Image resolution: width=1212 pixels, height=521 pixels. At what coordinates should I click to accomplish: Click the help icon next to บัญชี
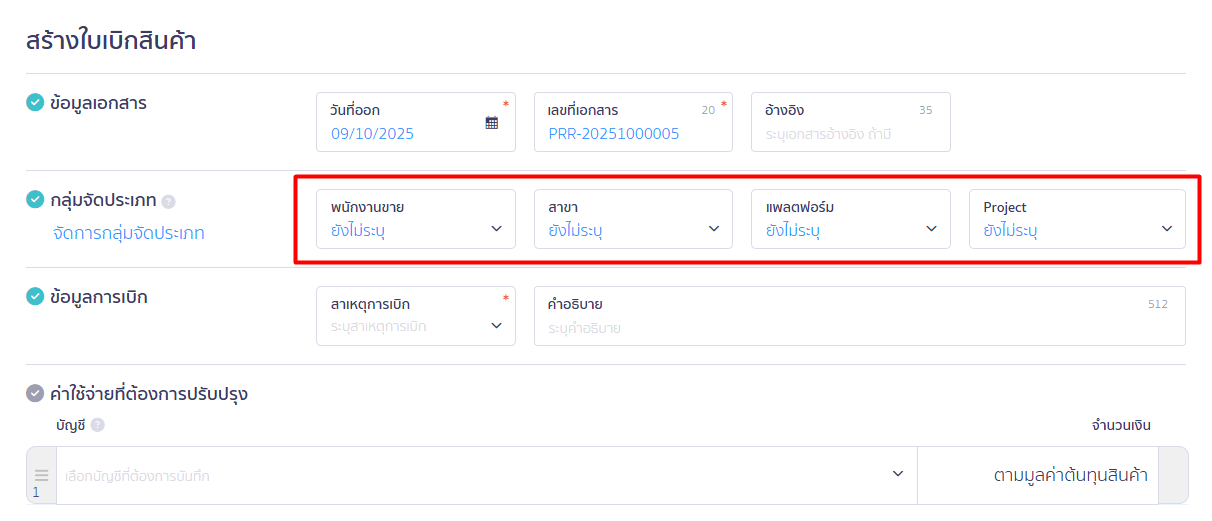[97, 425]
